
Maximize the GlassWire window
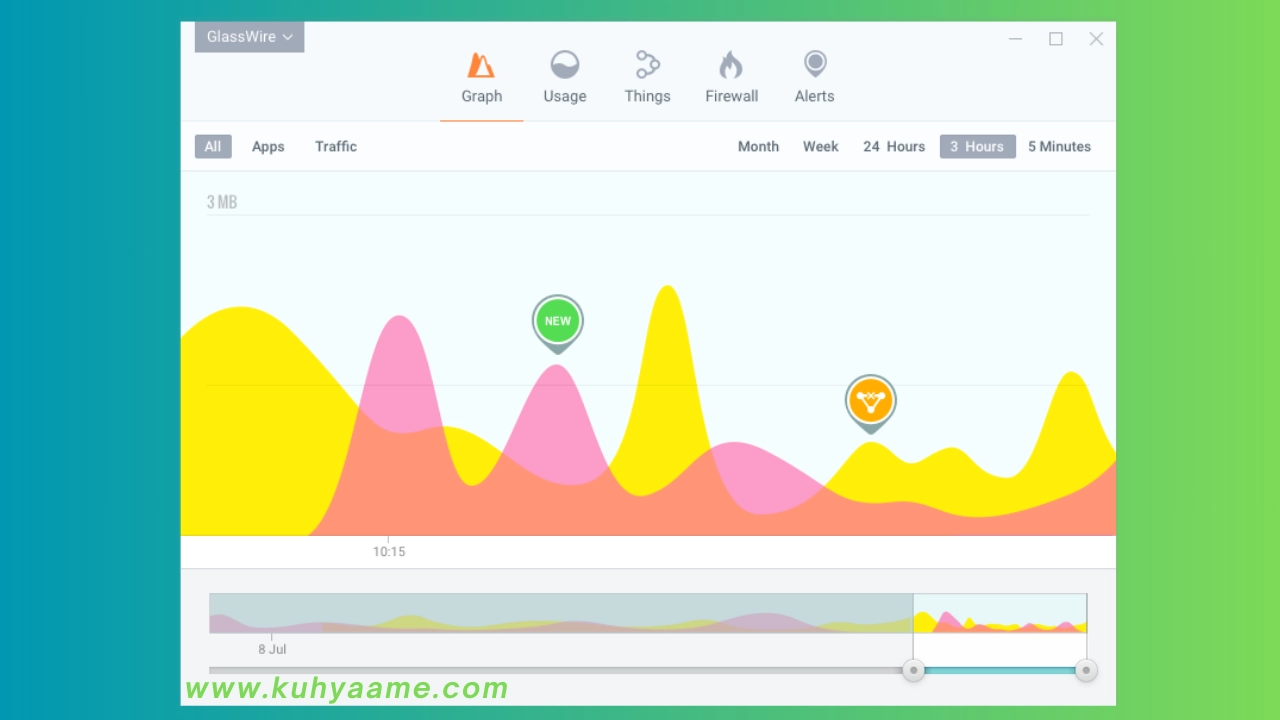pos(1056,39)
